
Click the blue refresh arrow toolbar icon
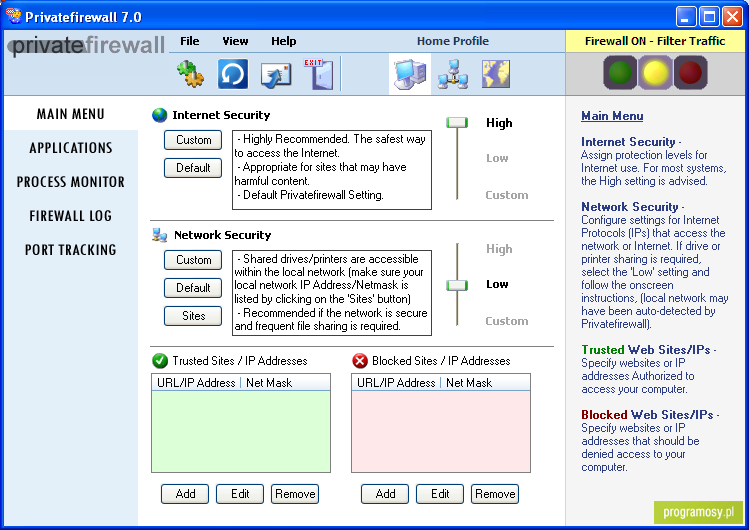233,74
